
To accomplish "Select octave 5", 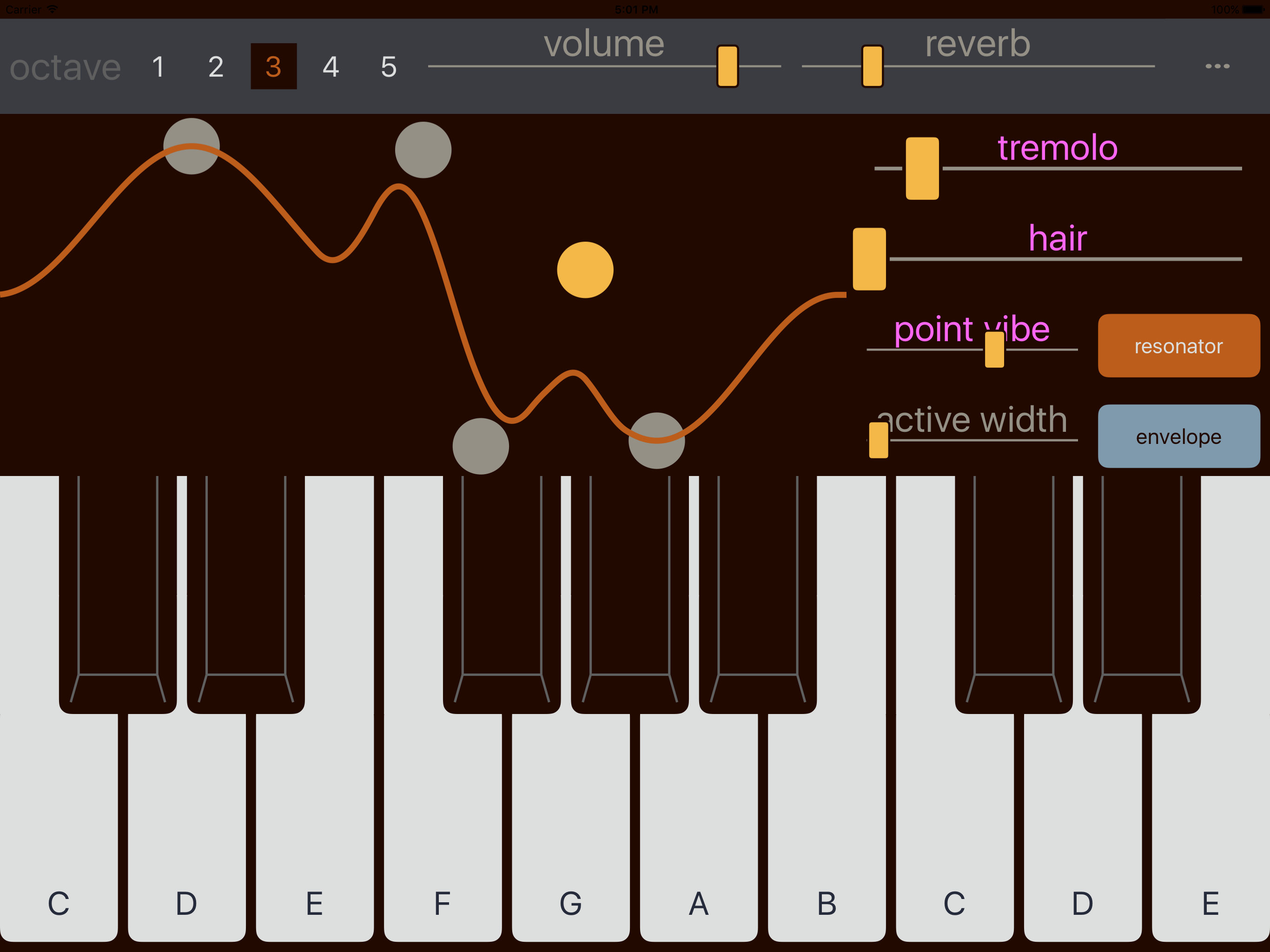I will [389, 66].
